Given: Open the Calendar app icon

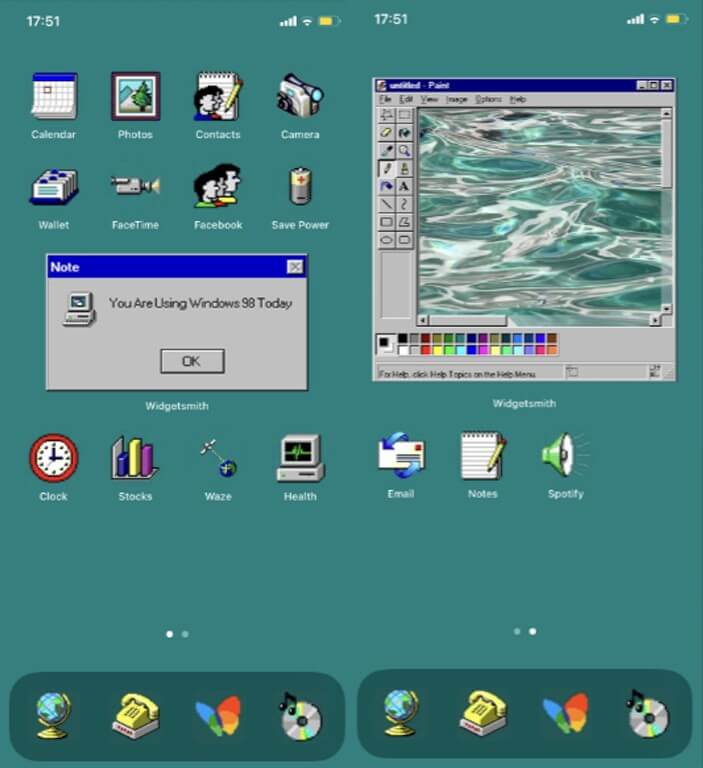Looking at the screenshot, I should 53,97.
